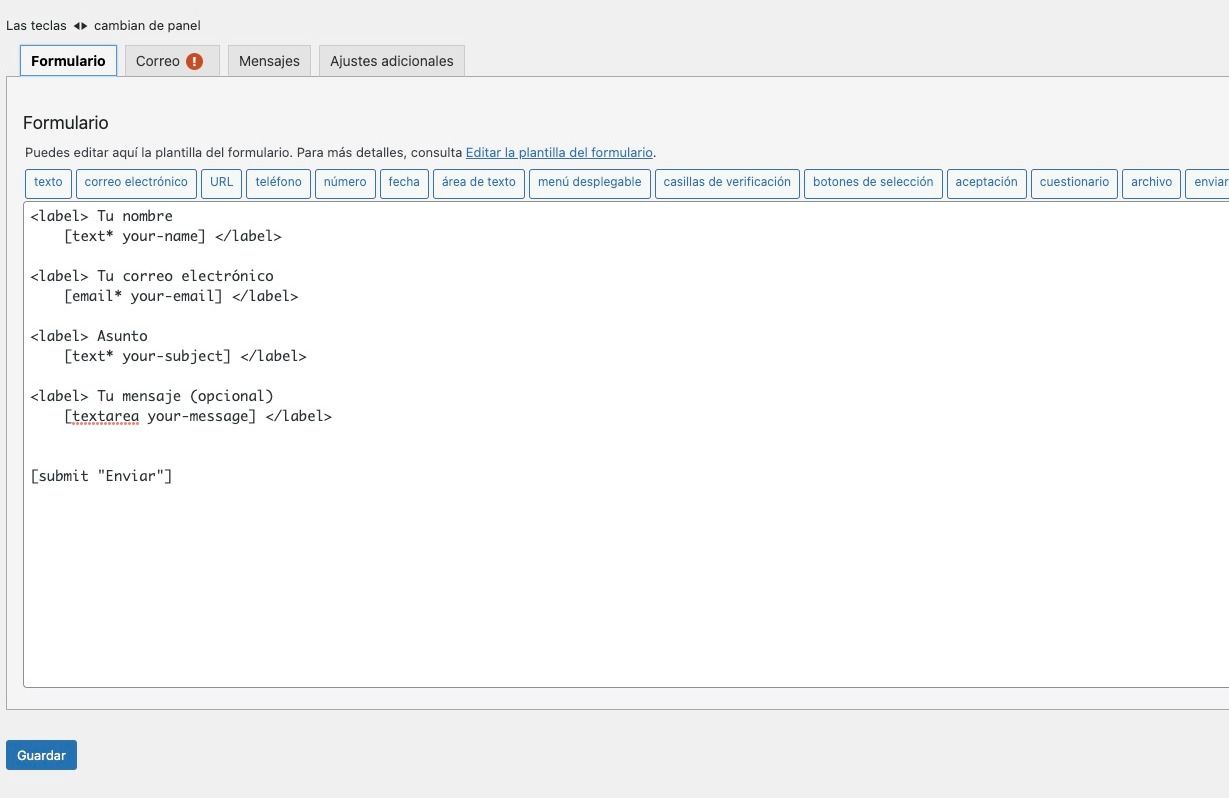This screenshot has height=798, width=1229.
Task: Place cursor in [text* your-subject] line
Action: click(x=185, y=356)
